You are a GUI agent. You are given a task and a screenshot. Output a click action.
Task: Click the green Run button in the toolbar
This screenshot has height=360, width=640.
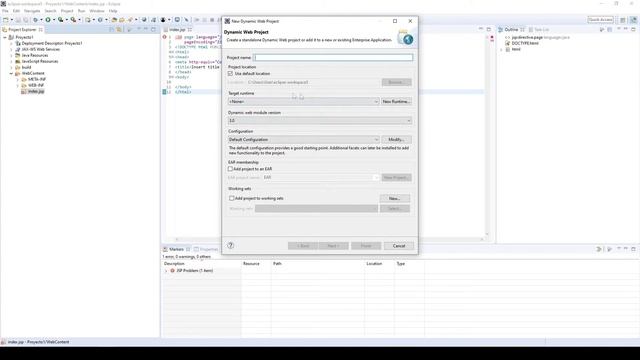(48, 20)
